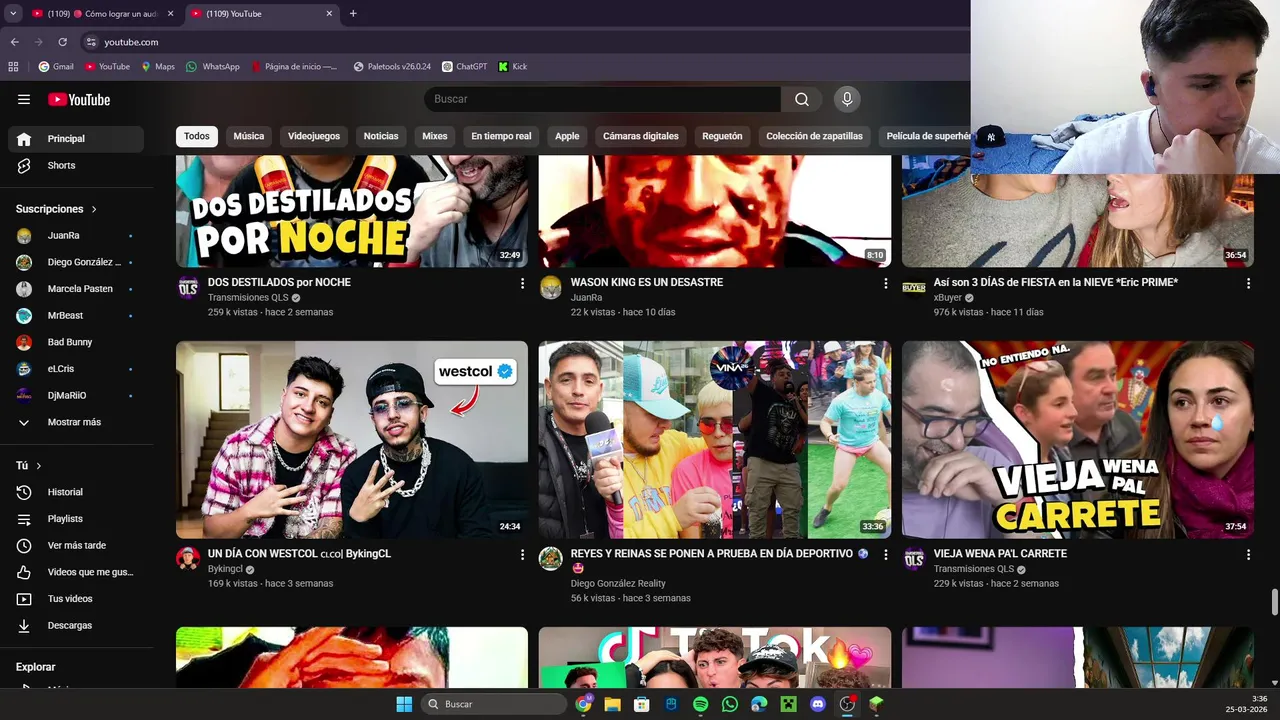
Task: Click the Windows taskbar Buscar box
Action: coord(494,704)
